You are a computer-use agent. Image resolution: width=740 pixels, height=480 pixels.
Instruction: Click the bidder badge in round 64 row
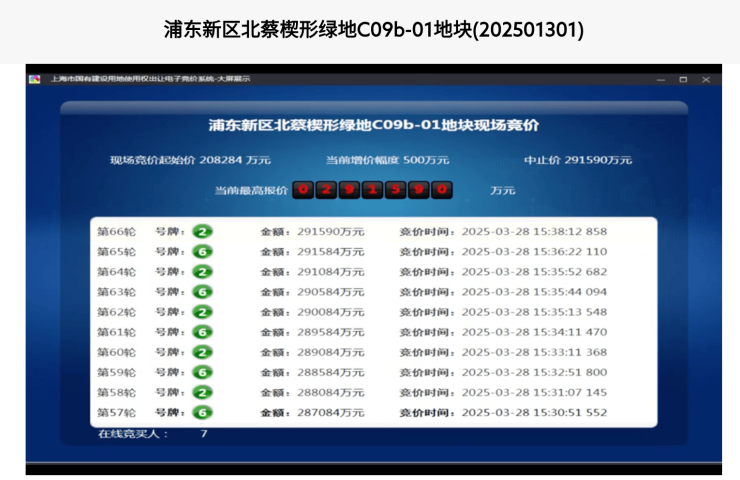(202, 271)
